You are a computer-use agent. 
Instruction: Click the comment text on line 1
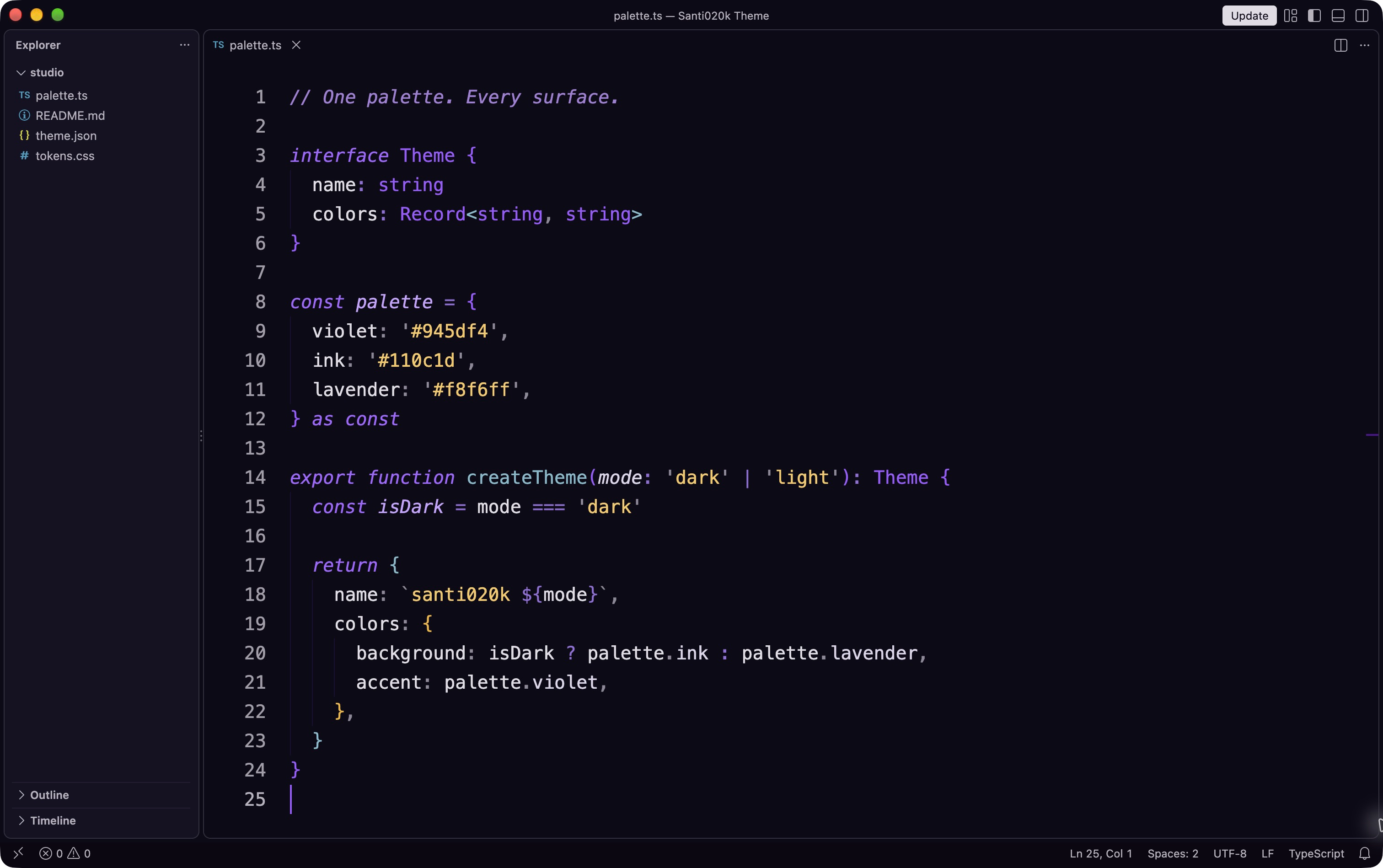pos(455,97)
